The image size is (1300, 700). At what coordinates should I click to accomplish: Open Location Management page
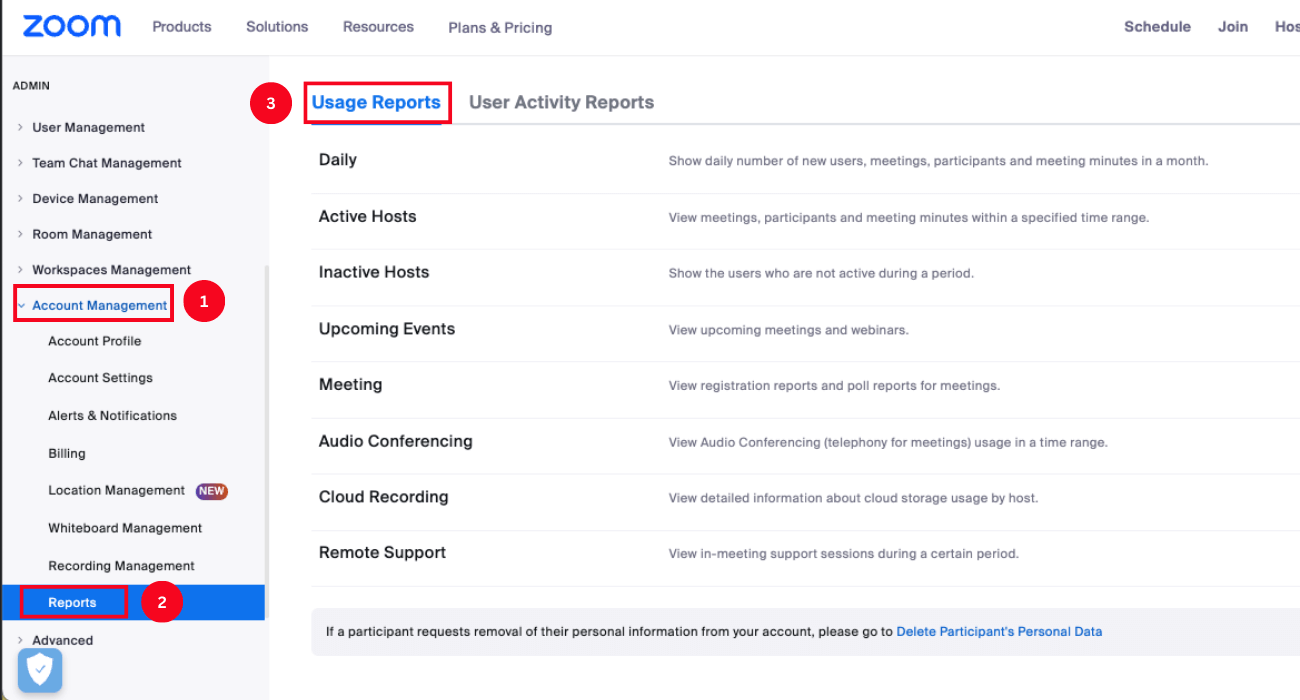(116, 490)
